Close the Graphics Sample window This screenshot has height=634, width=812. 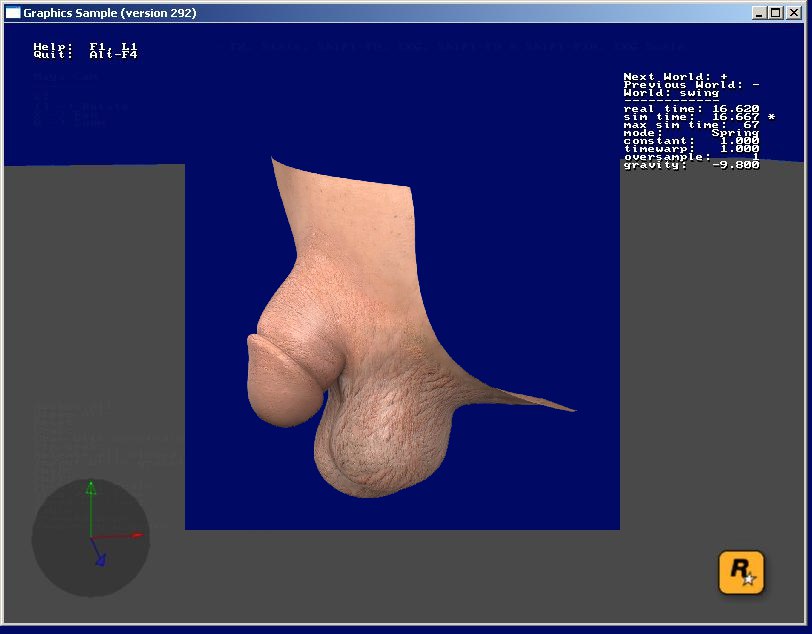pos(793,13)
